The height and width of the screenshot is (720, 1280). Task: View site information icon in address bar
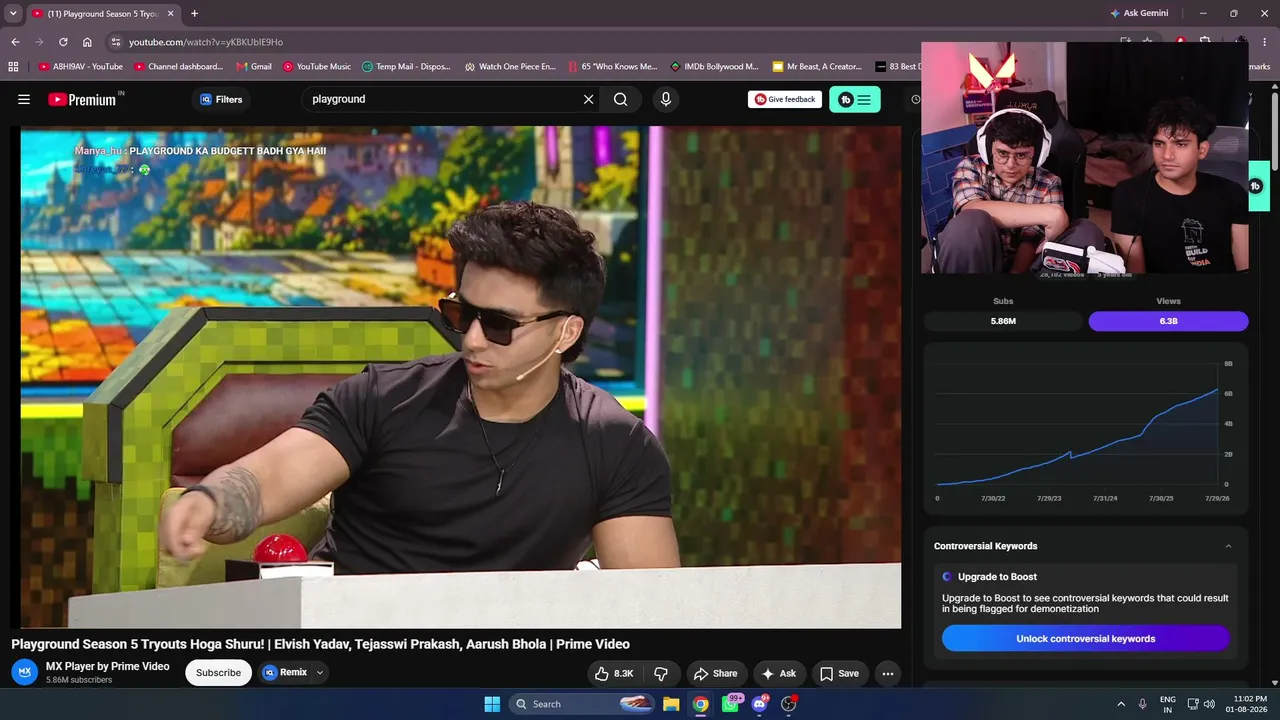tap(116, 42)
